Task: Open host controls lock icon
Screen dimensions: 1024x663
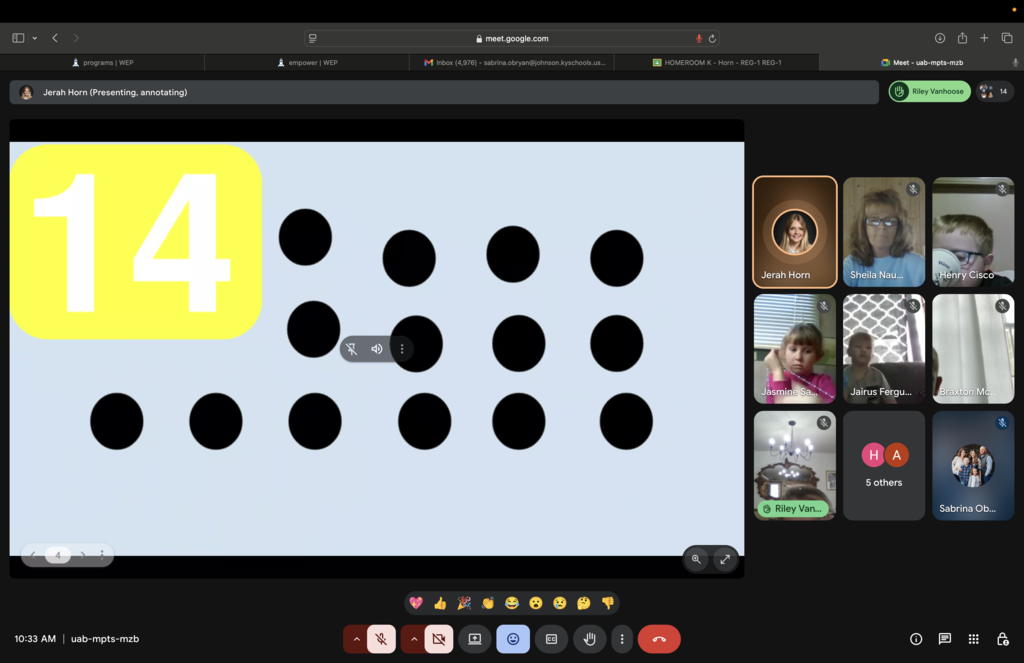Action: pos(1002,639)
